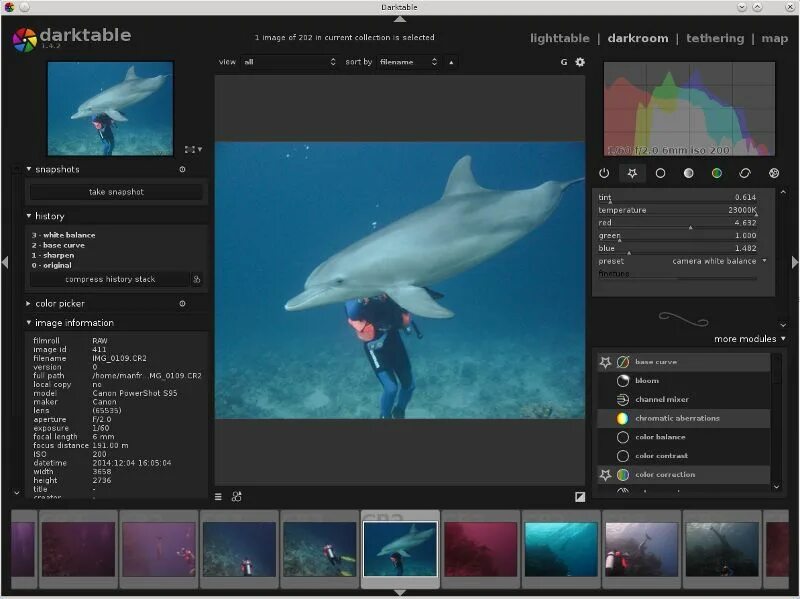Select base curve history entry
The image size is (800, 599).
coord(58,245)
